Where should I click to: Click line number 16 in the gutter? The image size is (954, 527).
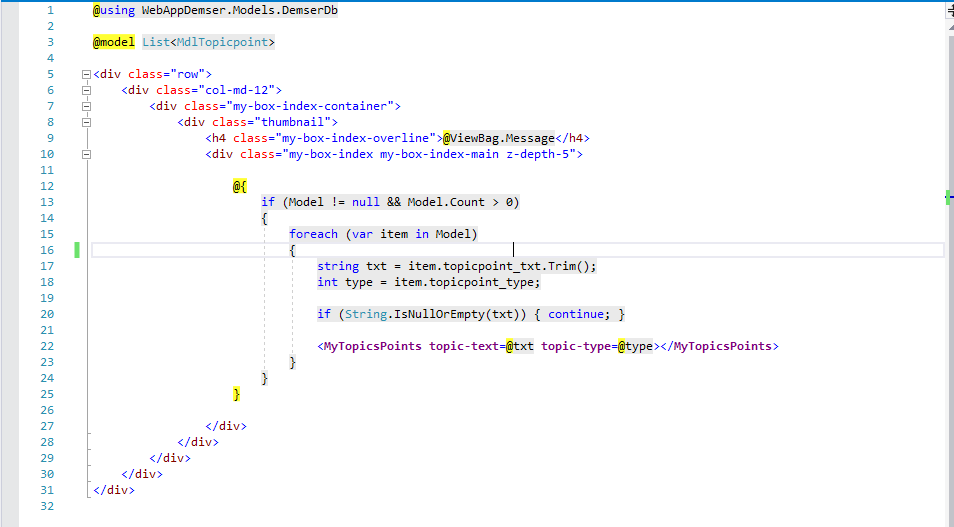point(47,250)
